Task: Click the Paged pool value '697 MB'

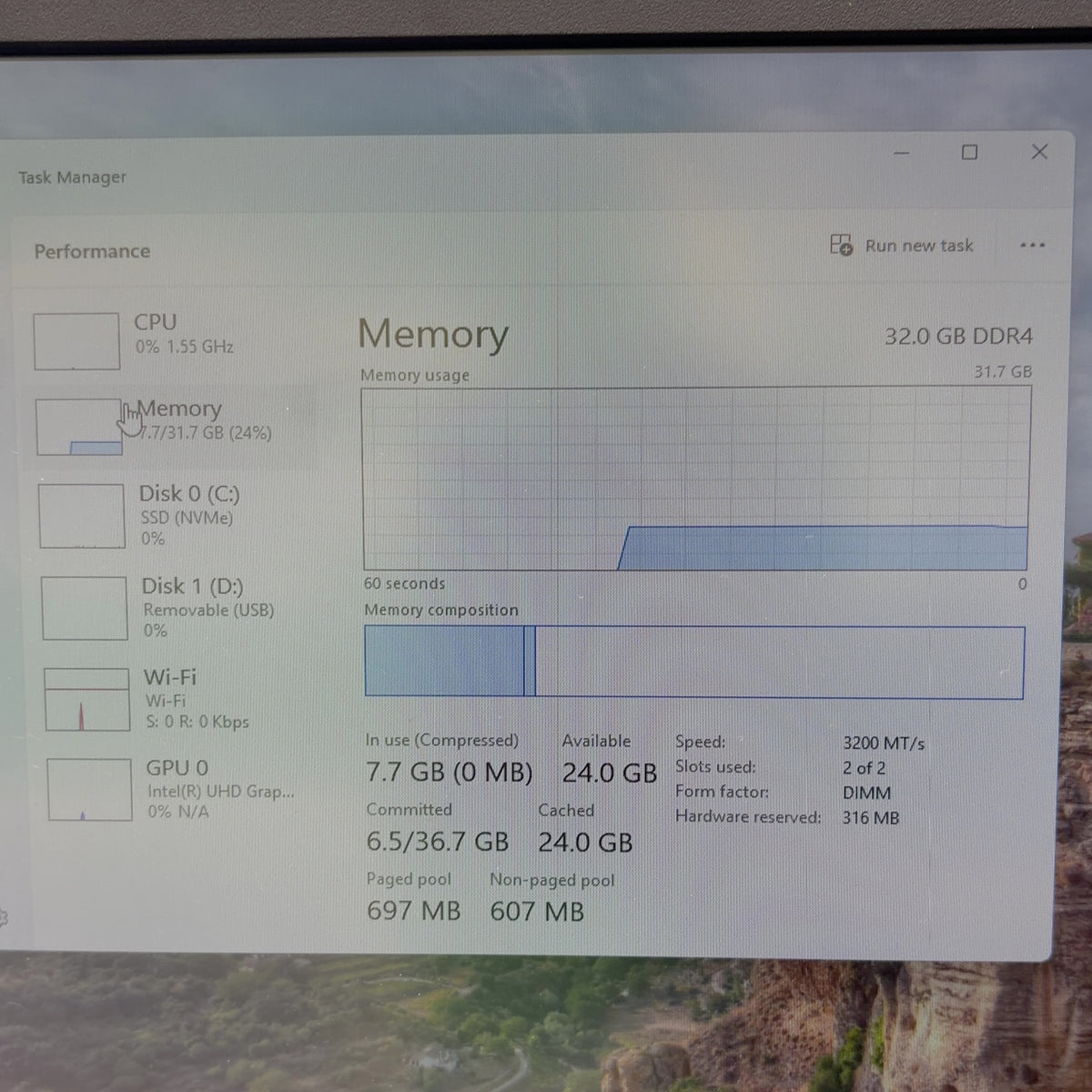Action: [x=414, y=910]
